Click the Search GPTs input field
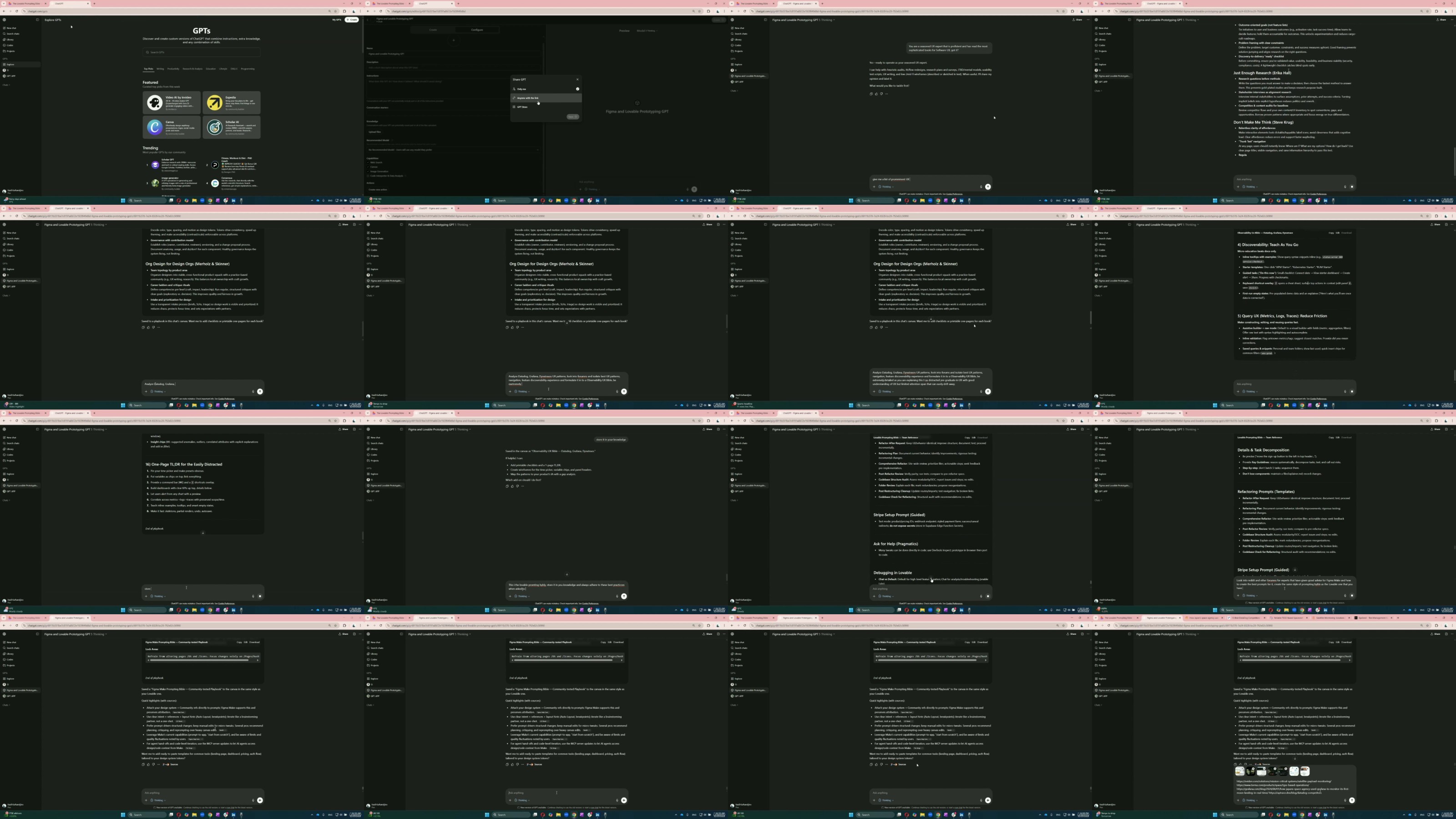 tap(201, 52)
